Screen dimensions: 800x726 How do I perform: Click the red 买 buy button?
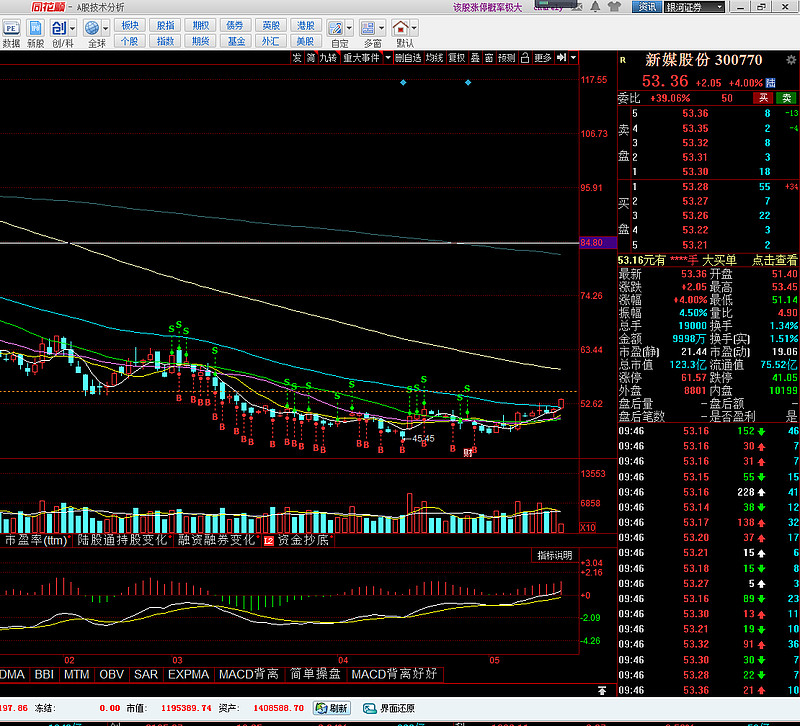pos(763,98)
